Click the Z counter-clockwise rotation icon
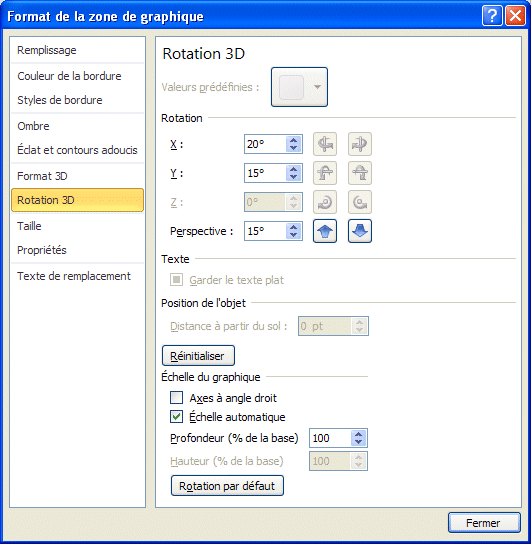This screenshot has width=531, height=544. point(360,202)
